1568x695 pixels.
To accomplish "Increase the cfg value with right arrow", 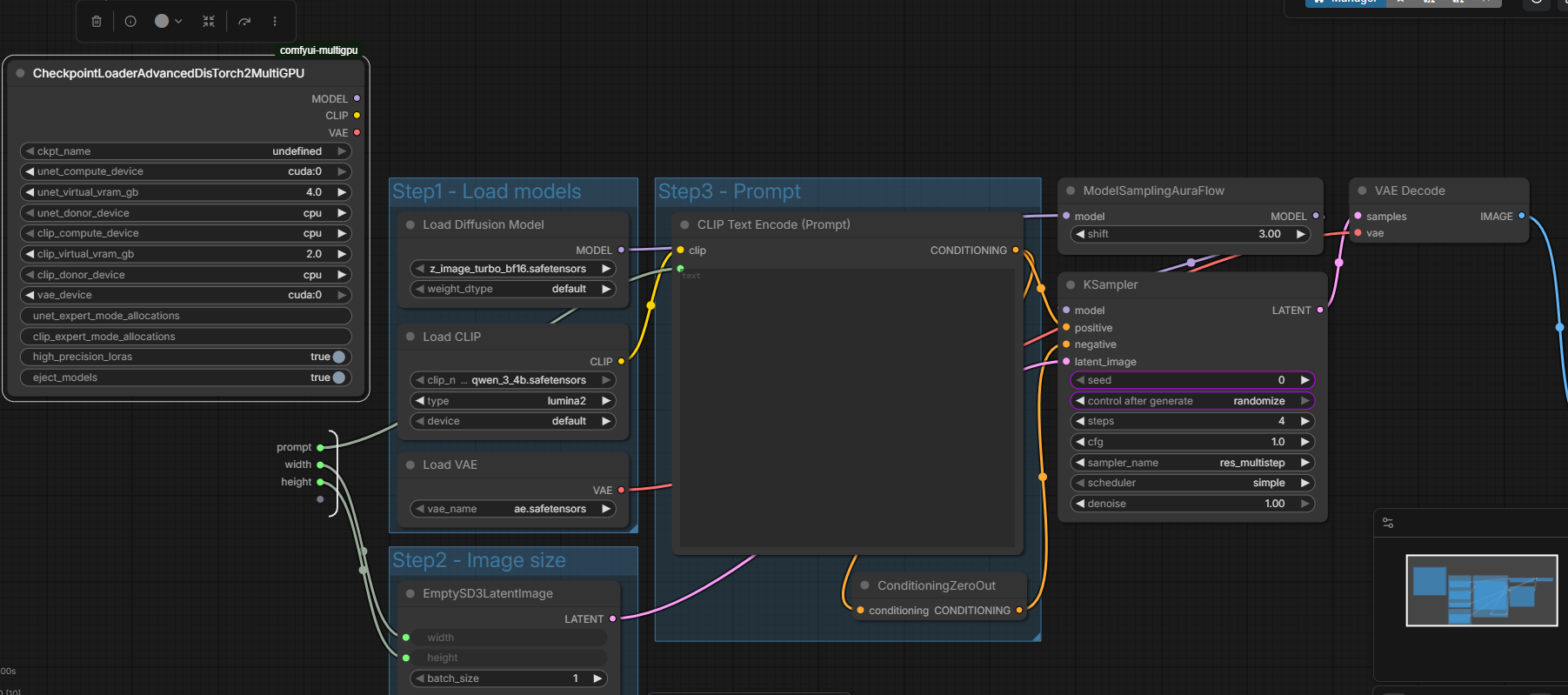I will [x=1304, y=442].
